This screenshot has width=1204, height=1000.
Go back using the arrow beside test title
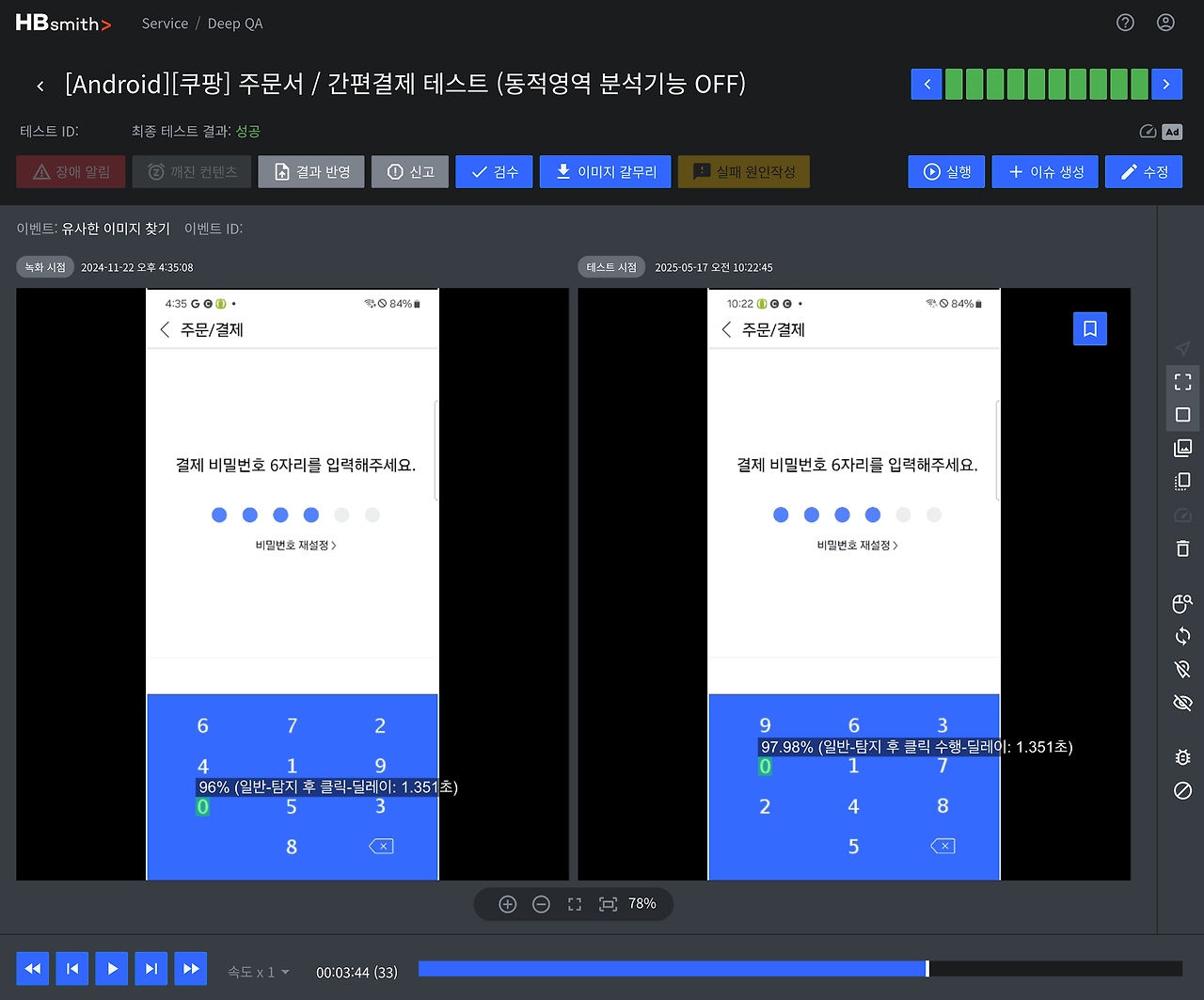40,86
